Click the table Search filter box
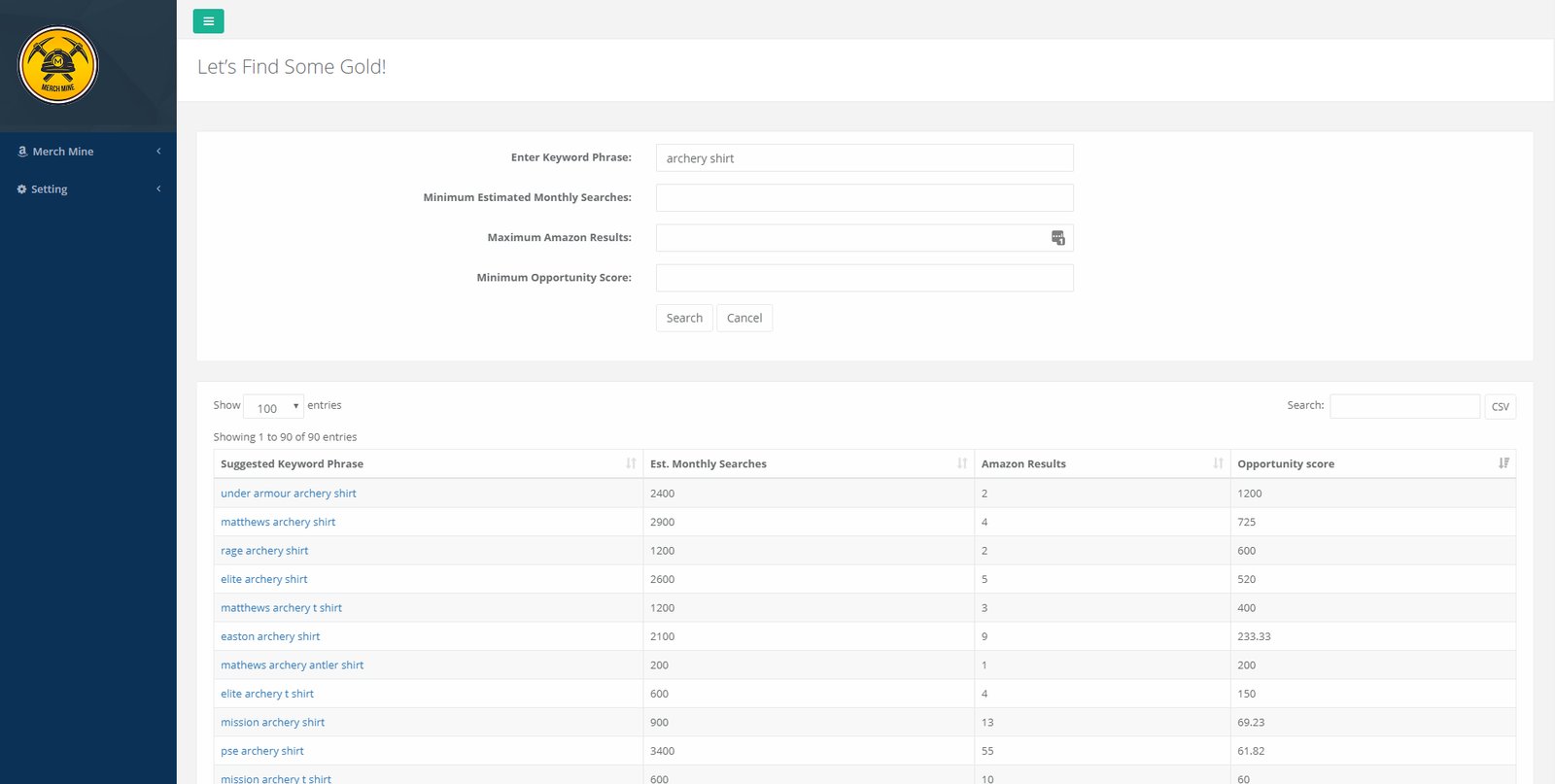This screenshot has height=784, width=1555. click(1403, 406)
